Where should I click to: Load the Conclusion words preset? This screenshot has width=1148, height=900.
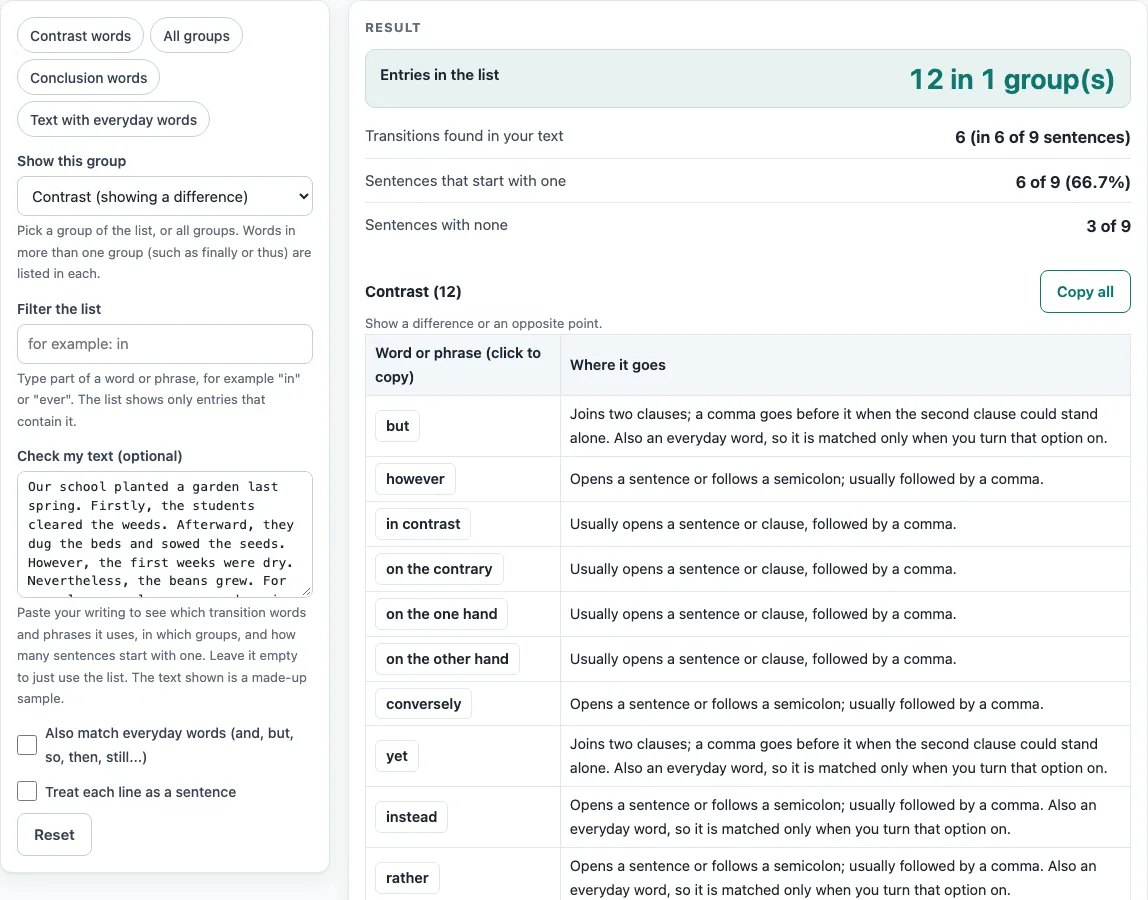pyautogui.click(x=89, y=78)
